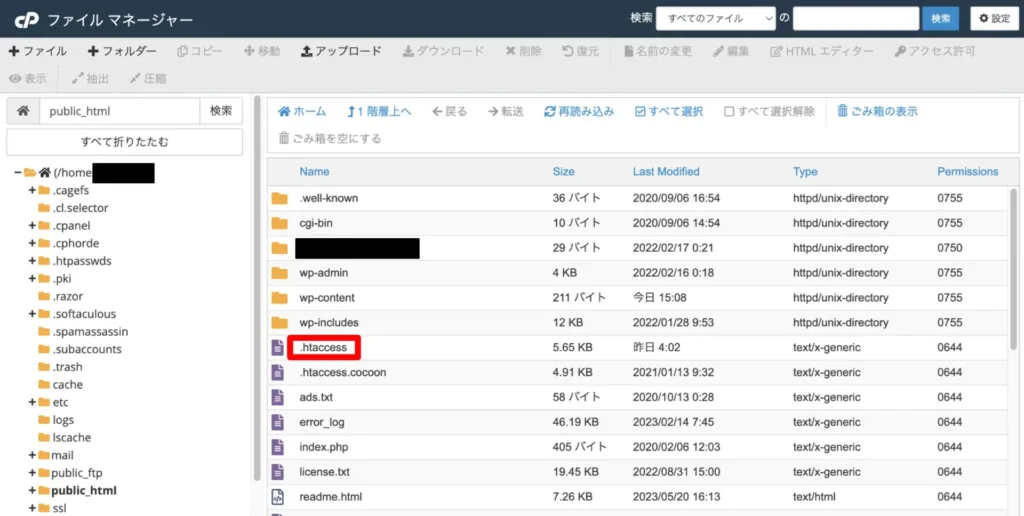
Task: Select the .htaccess file name
Action: tap(323, 347)
